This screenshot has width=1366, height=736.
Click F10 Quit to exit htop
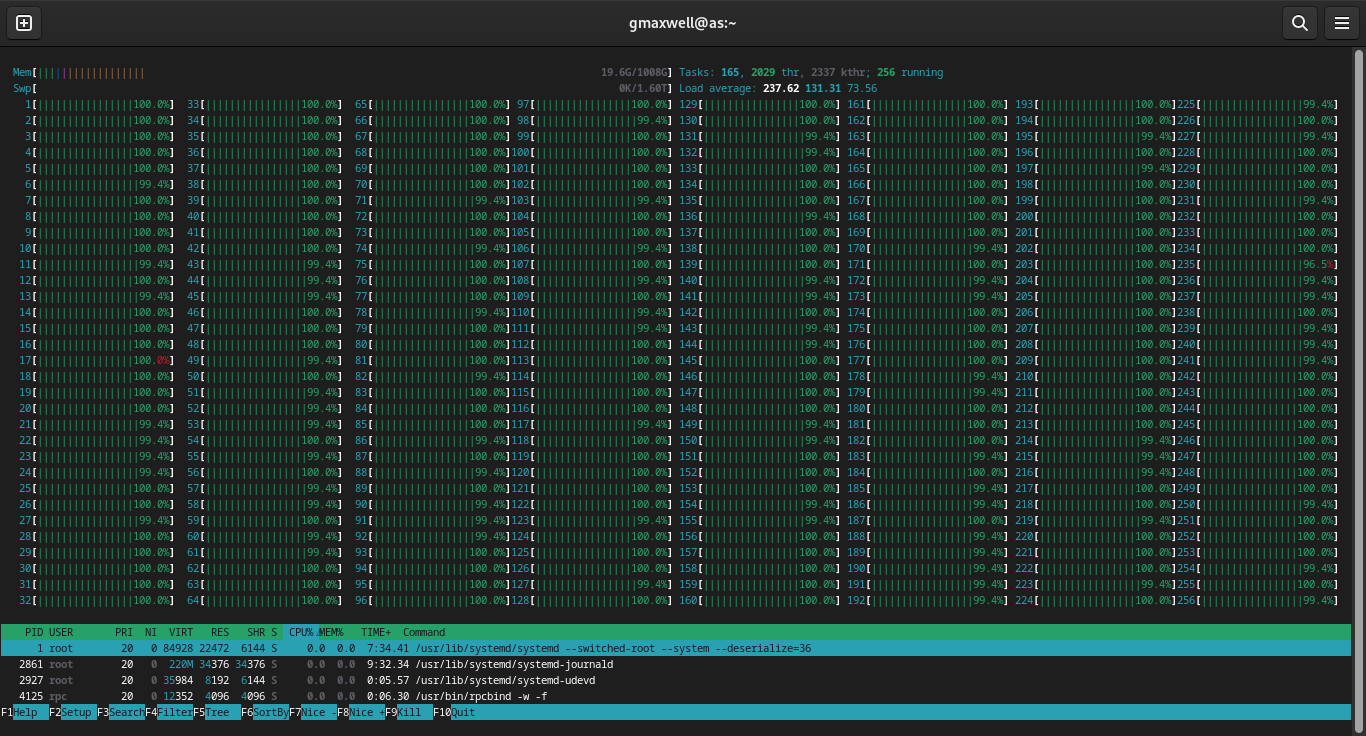[464, 712]
